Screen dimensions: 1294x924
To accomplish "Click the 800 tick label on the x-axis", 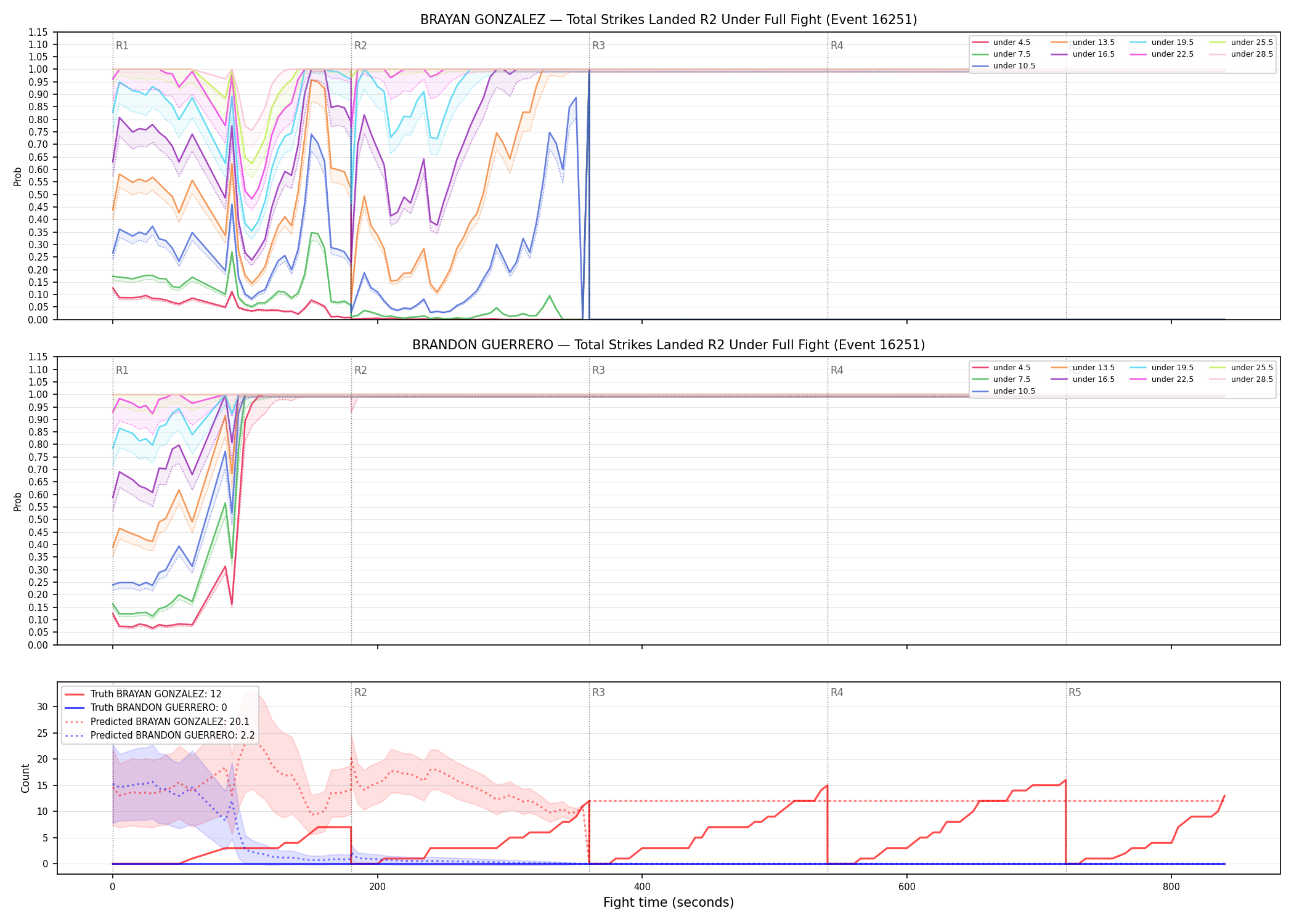I will point(1171,887).
